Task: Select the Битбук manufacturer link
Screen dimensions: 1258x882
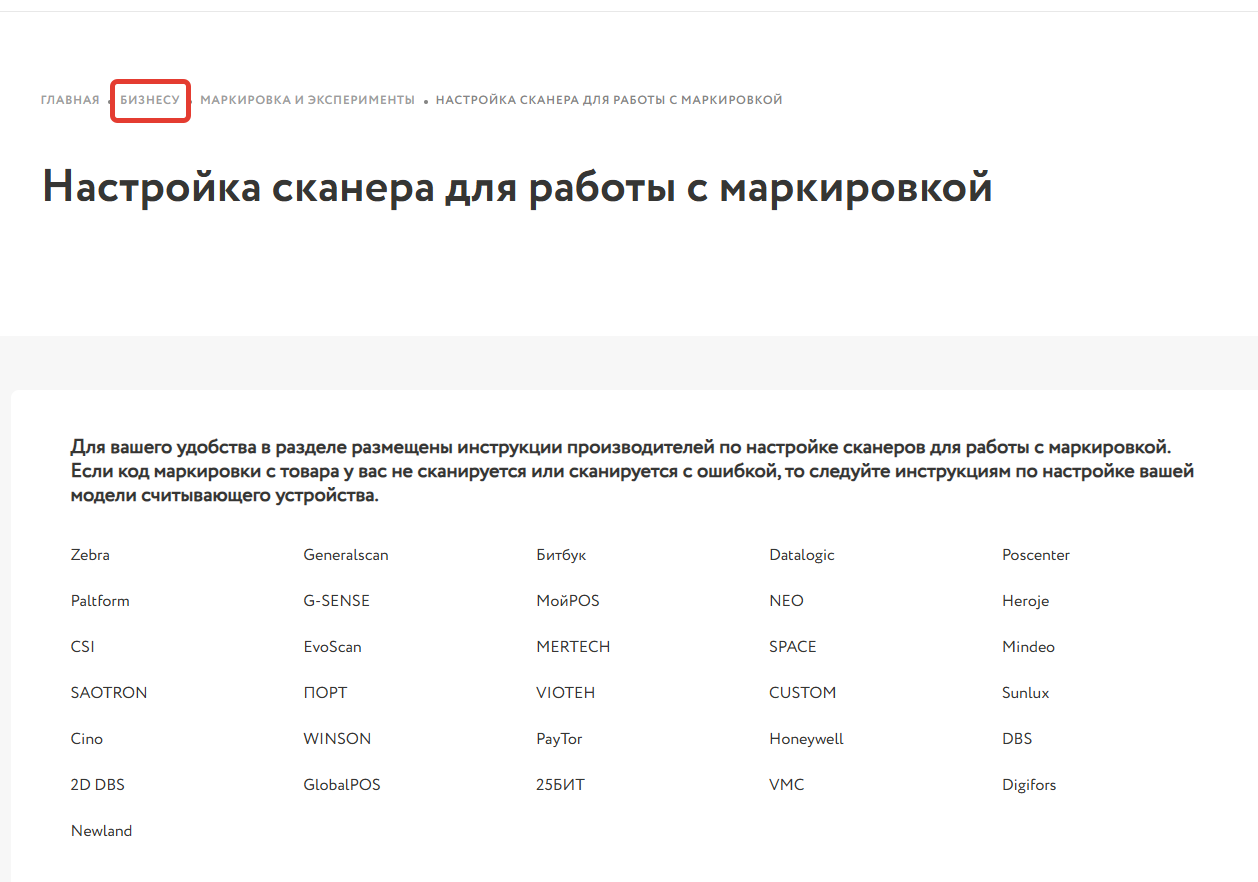Action: (x=561, y=555)
